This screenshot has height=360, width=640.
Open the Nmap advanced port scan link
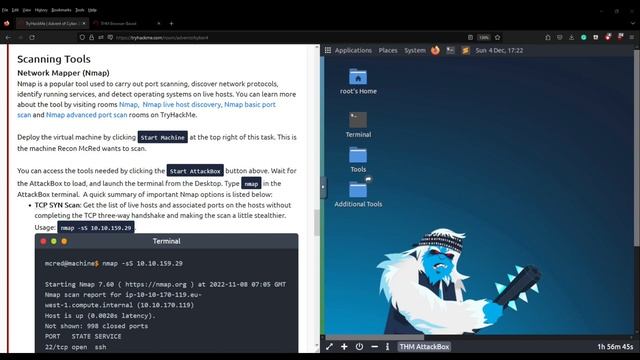(87, 115)
